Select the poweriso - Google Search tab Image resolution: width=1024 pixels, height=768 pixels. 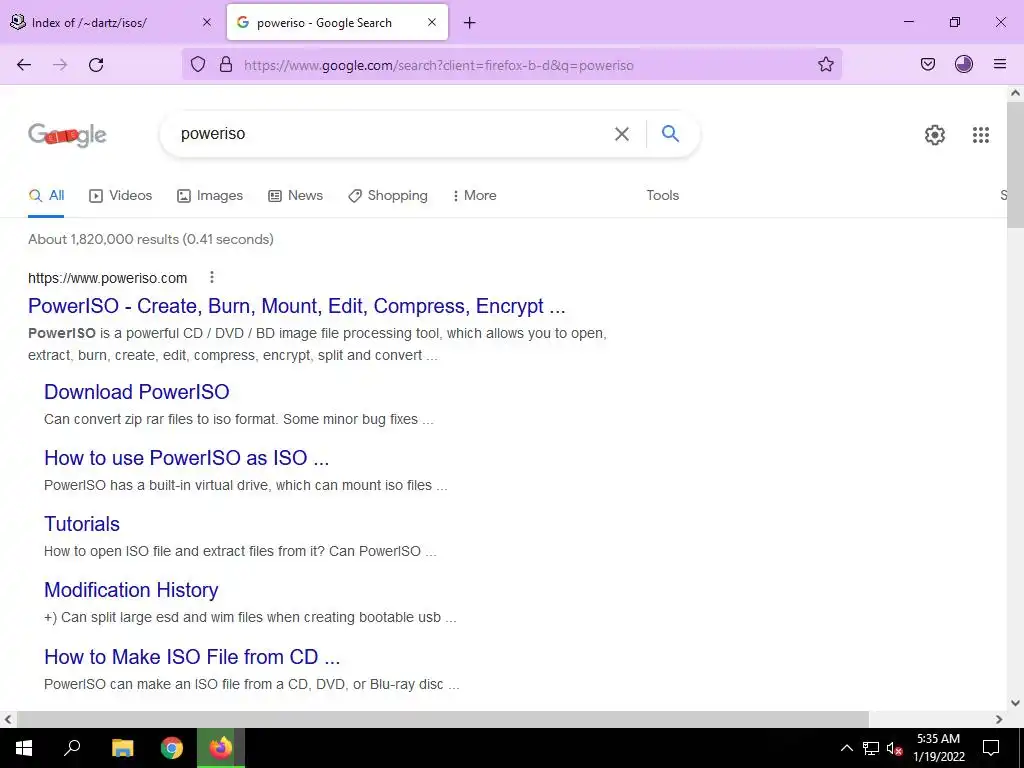coord(338,23)
